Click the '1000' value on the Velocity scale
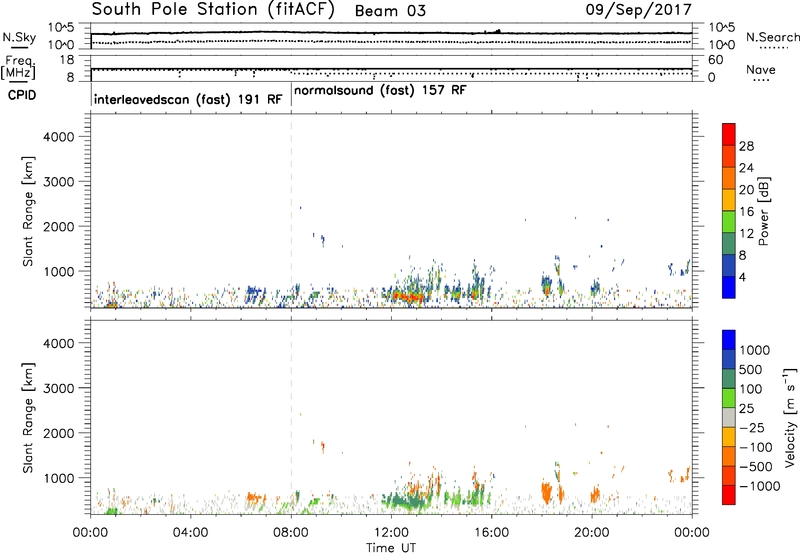The width and height of the screenshot is (800, 554). pyautogui.click(x=755, y=350)
